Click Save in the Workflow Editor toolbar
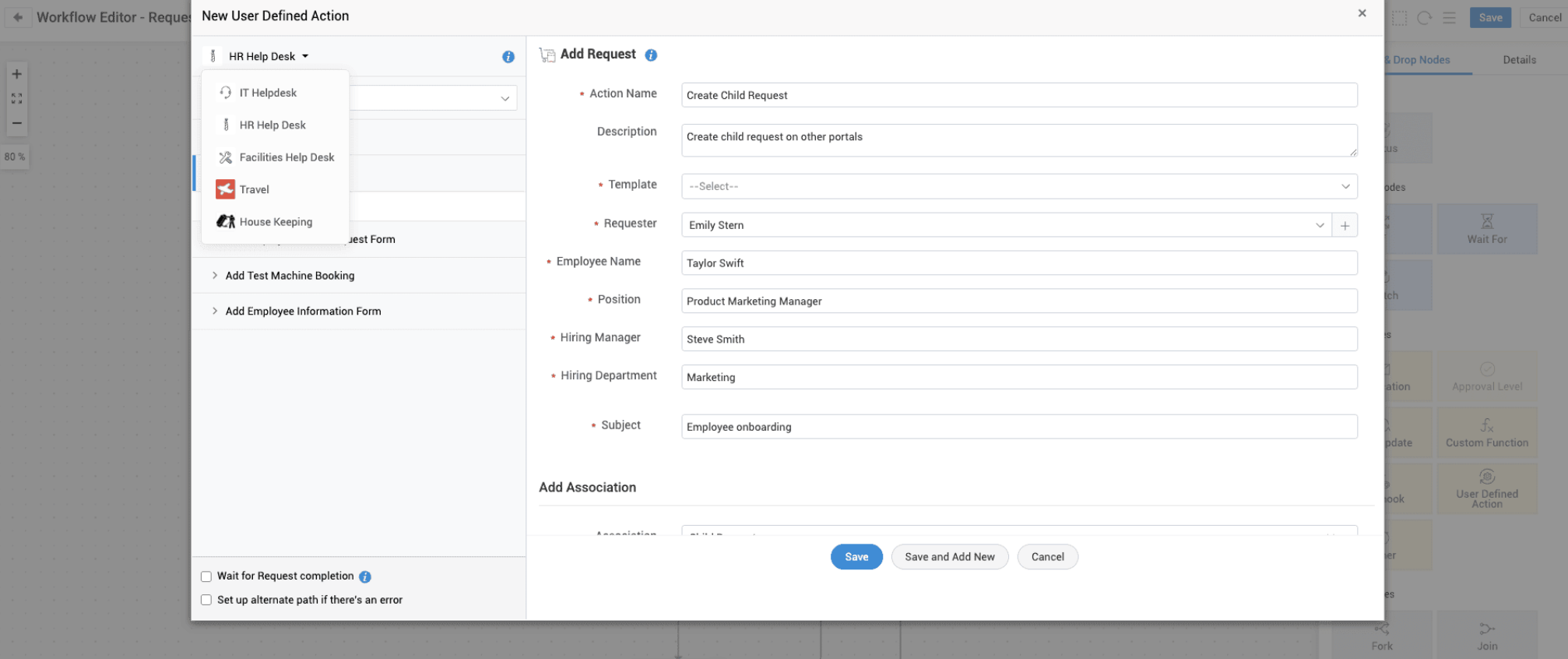 1490,18
